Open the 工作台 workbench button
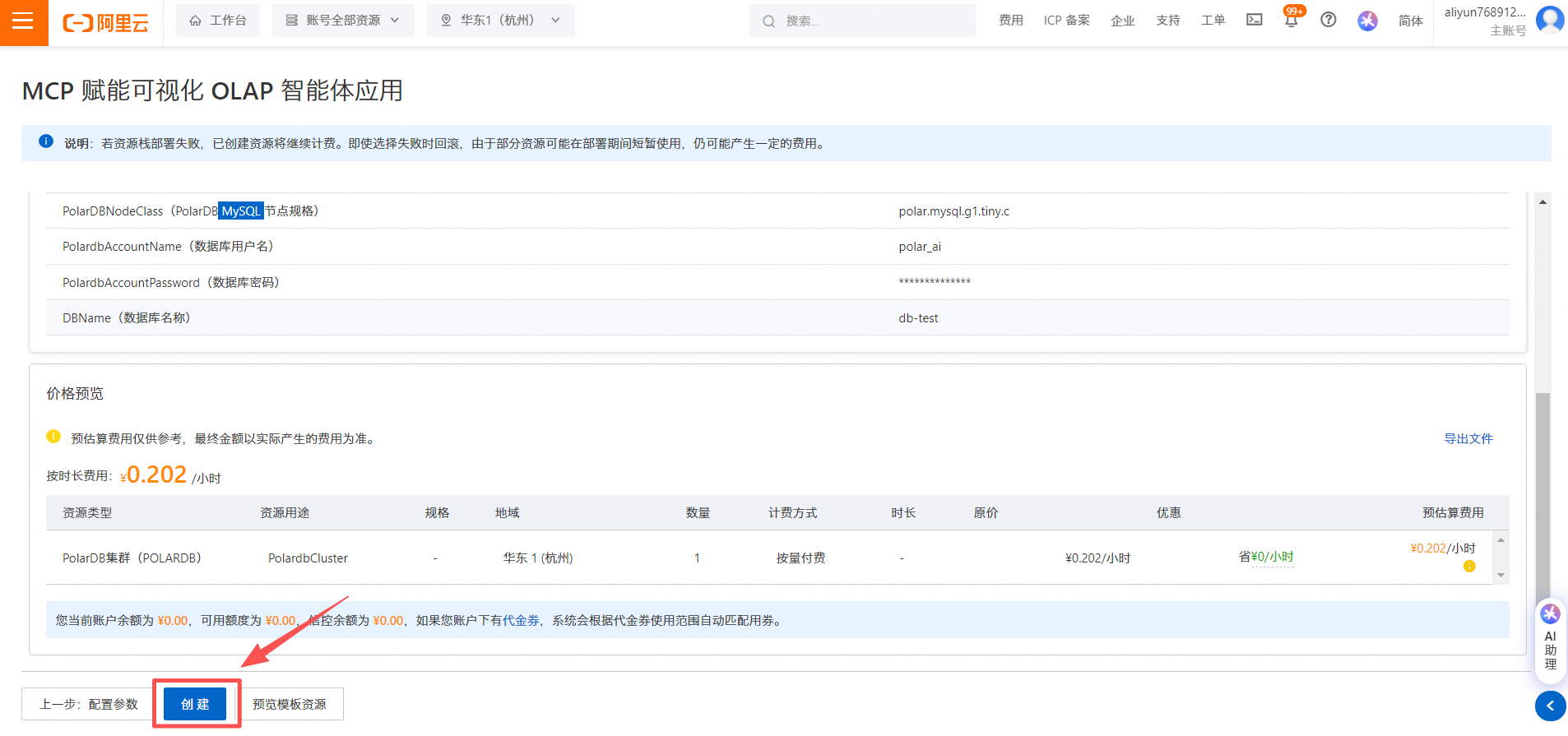 pyautogui.click(x=218, y=21)
